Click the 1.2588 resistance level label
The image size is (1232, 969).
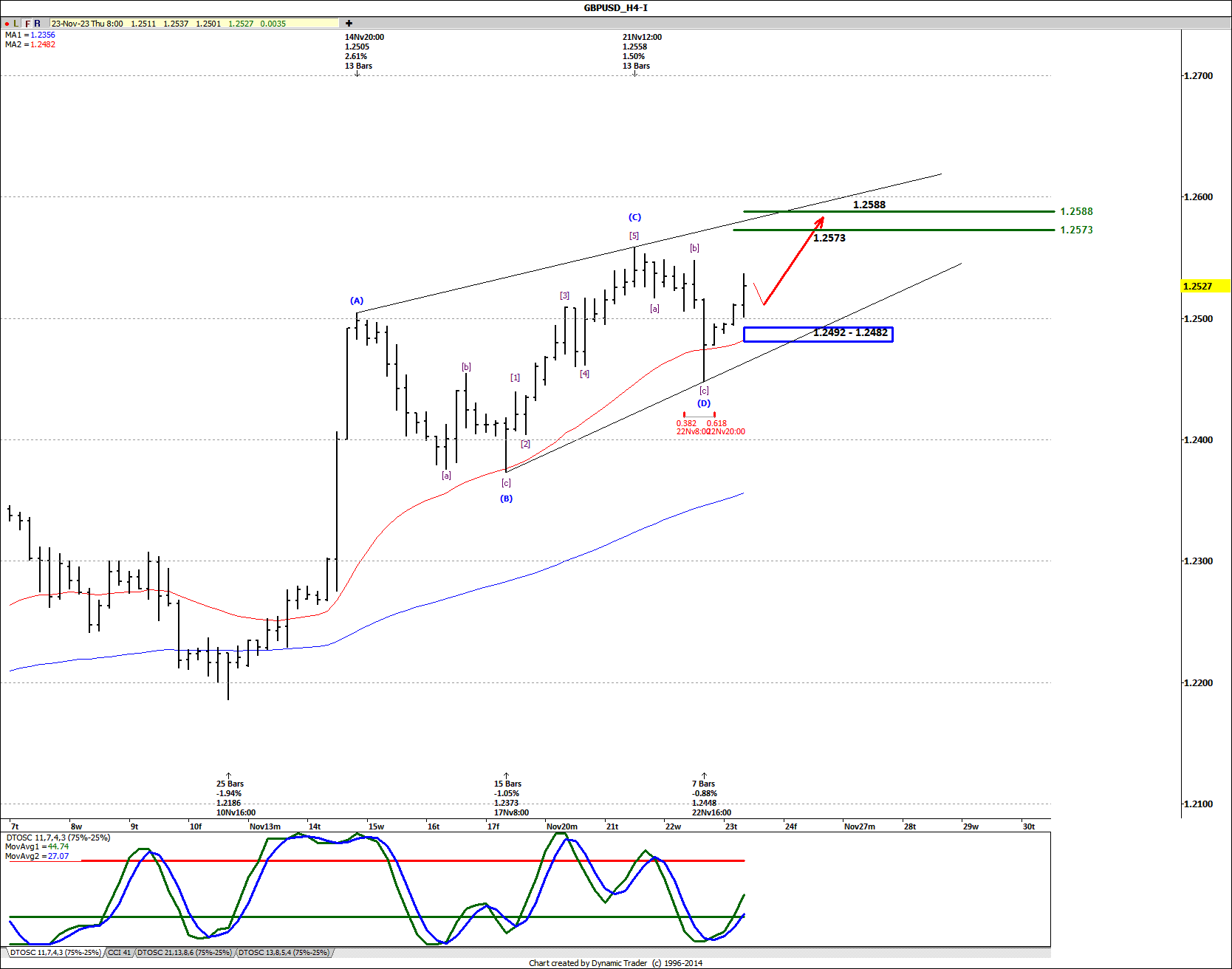(x=869, y=205)
